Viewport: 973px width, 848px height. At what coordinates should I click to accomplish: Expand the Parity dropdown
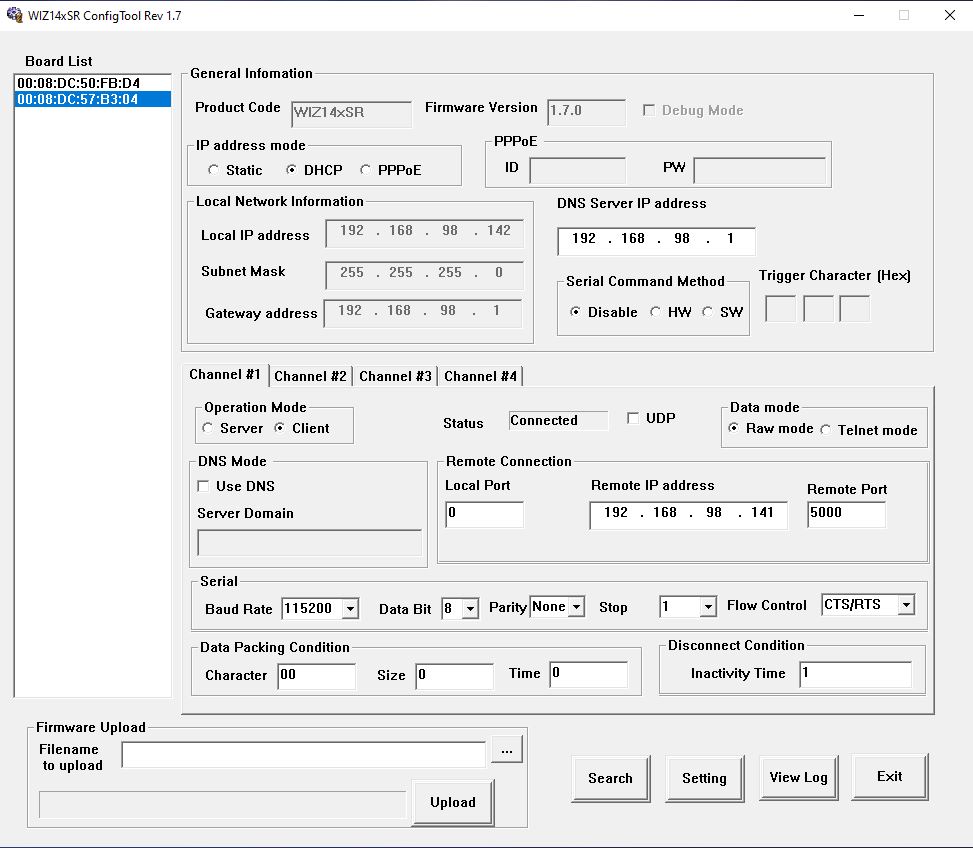[x=577, y=607]
